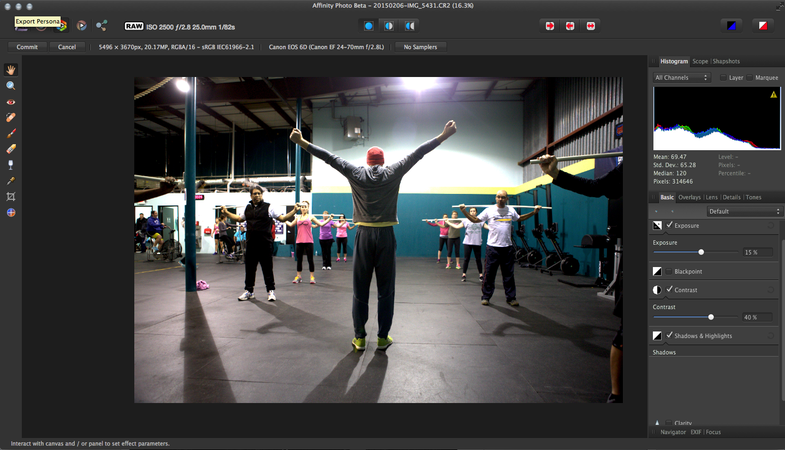Click the Commit button
The height and width of the screenshot is (450, 785).
pos(27,47)
